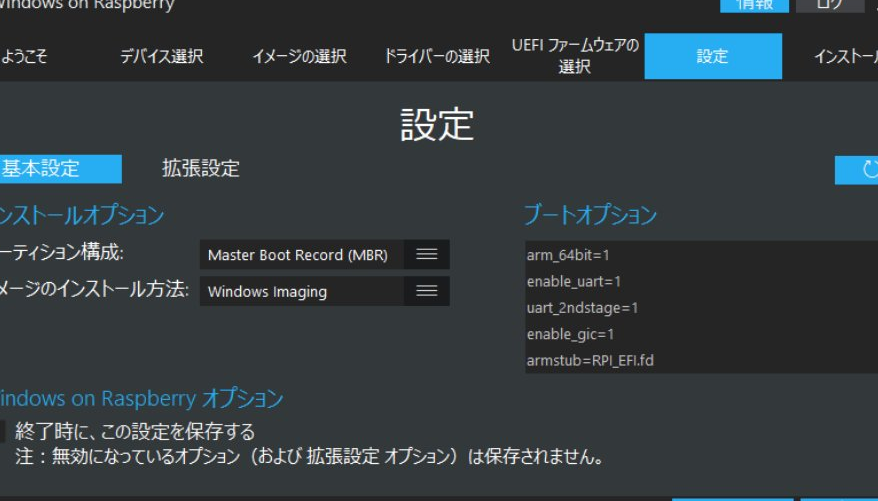Click the uart_2ndstage=1 boot option
The image size is (878, 501).
point(582,308)
